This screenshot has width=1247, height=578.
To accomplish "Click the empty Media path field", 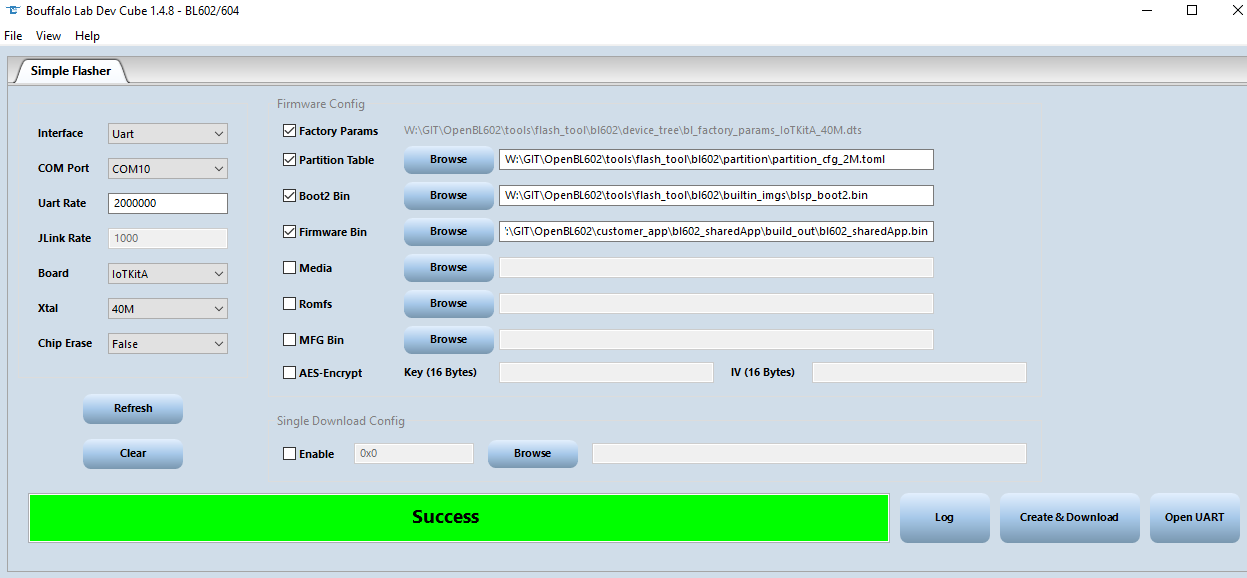I will pyautogui.click(x=716, y=268).
